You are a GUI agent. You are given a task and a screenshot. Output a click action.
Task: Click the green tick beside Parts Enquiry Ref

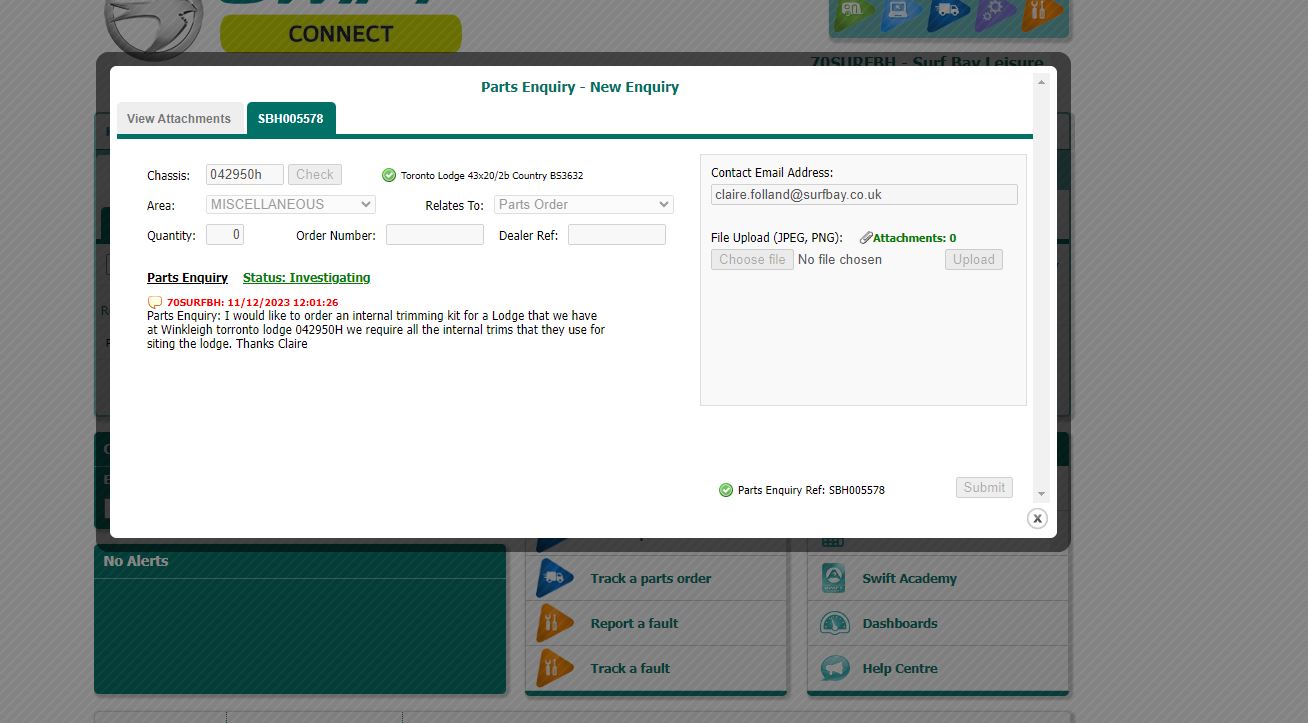point(726,490)
